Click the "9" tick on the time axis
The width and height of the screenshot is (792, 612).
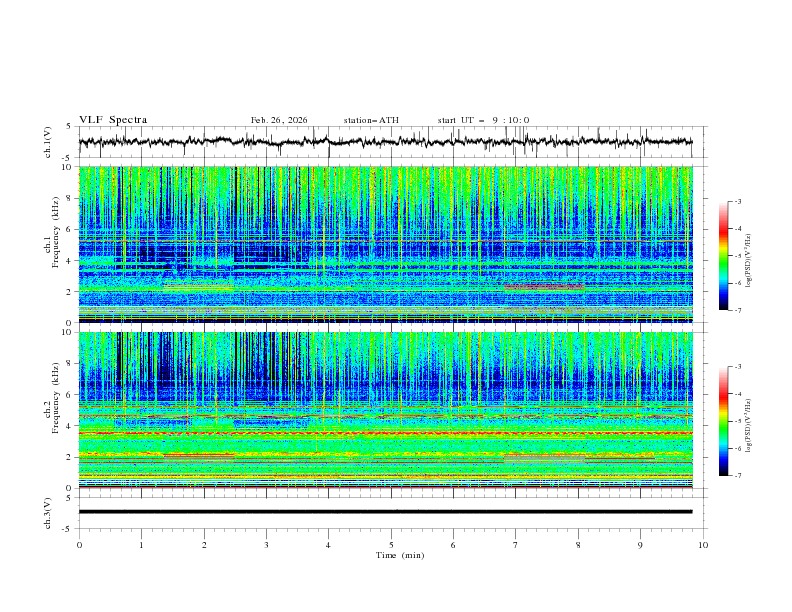(640, 545)
